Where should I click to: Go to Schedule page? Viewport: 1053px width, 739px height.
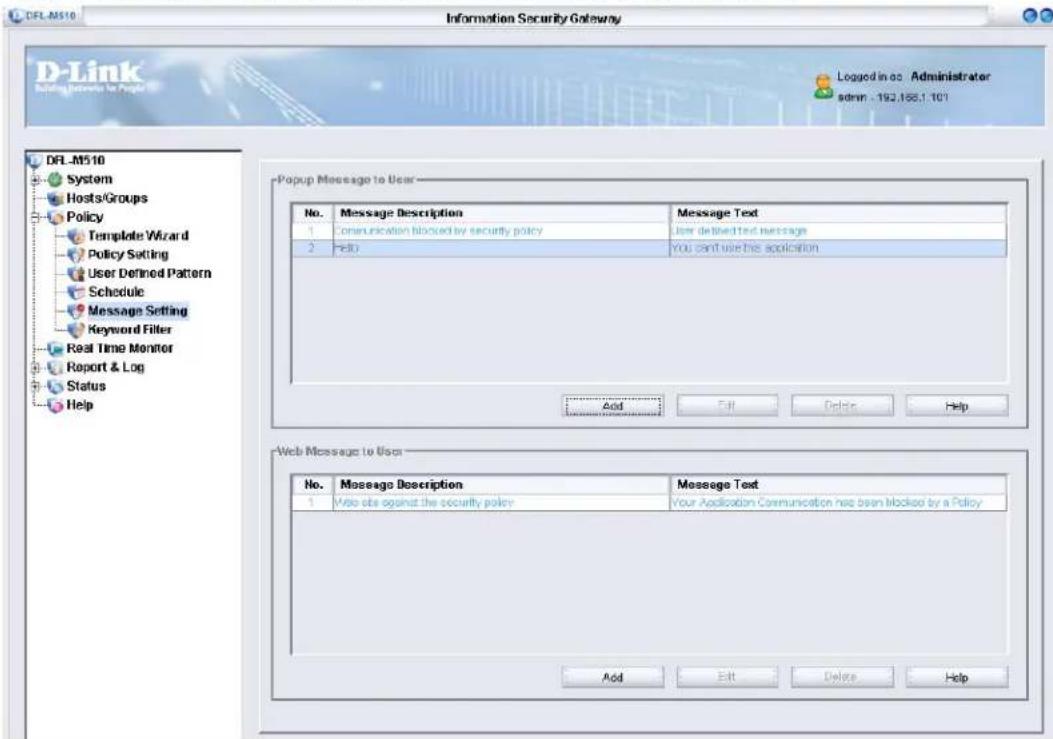pyautogui.click(x=116, y=292)
